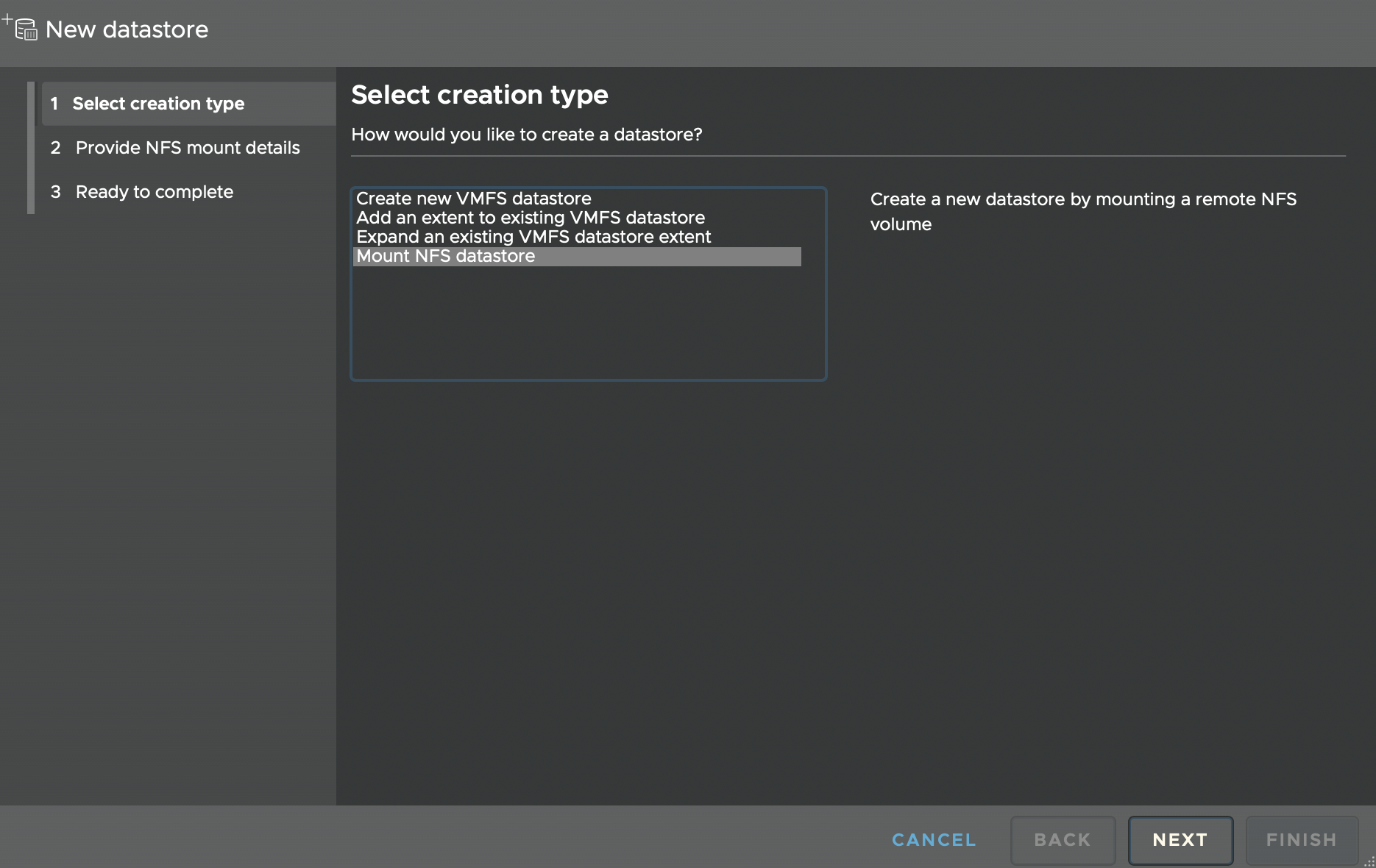The width and height of the screenshot is (1376, 868).
Task: Select Create new VMFS datastore option
Action: click(473, 198)
